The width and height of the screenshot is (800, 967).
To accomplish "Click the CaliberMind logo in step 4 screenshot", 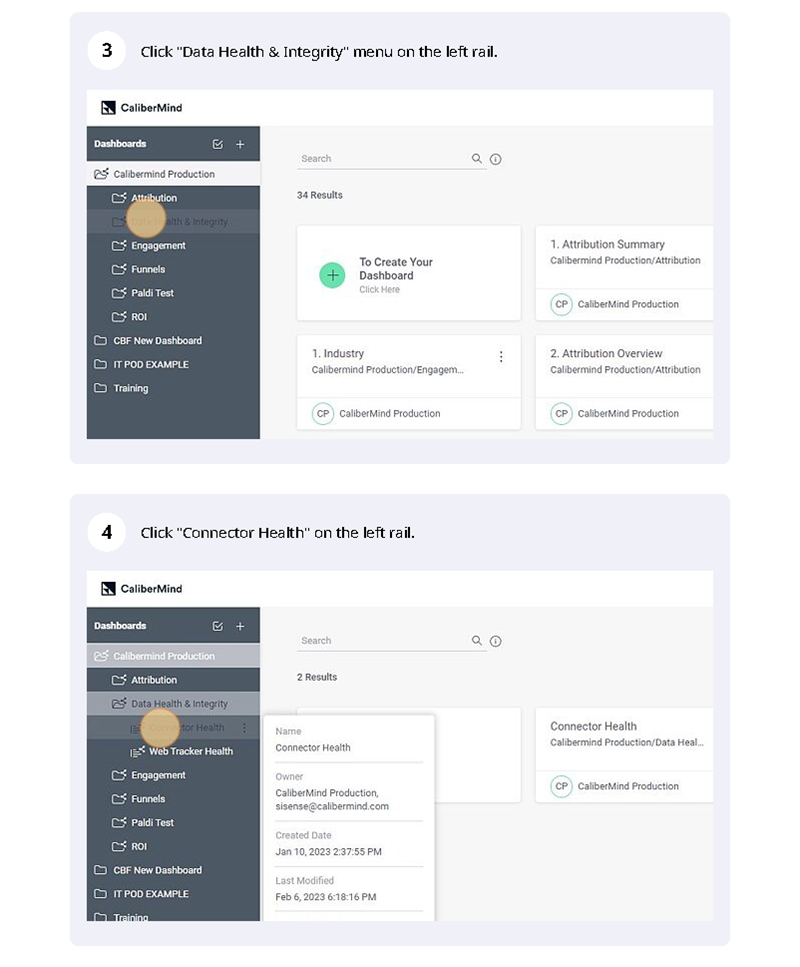I will click(142, 589).
